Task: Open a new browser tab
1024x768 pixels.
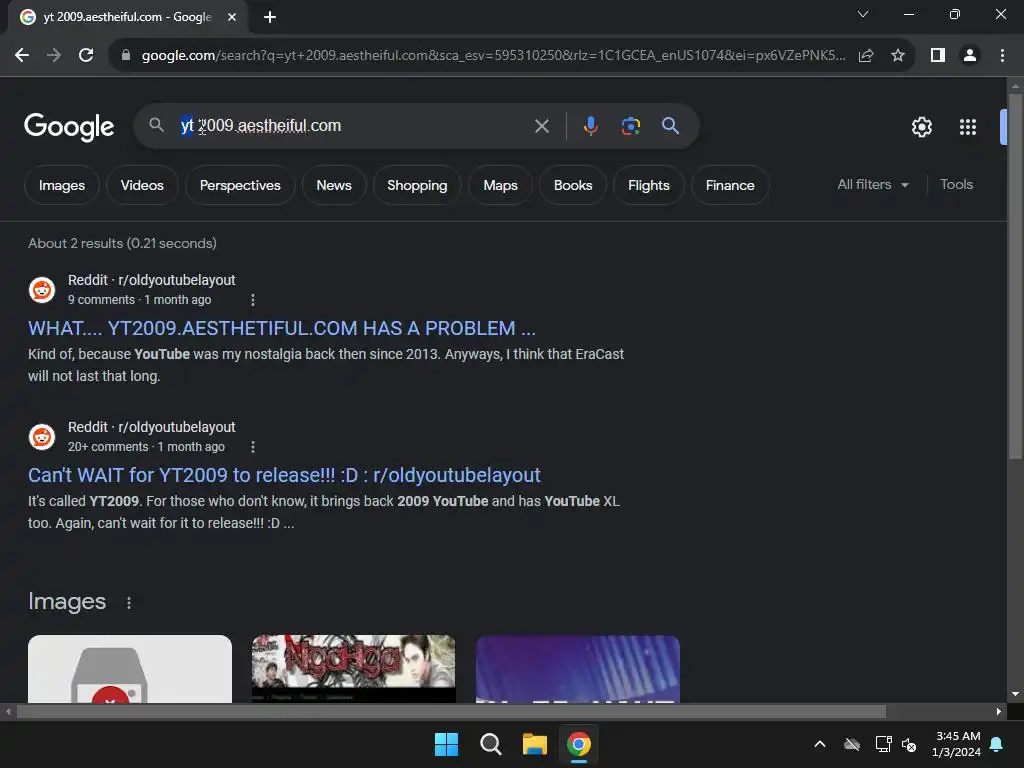Action: tap(270, 17)
